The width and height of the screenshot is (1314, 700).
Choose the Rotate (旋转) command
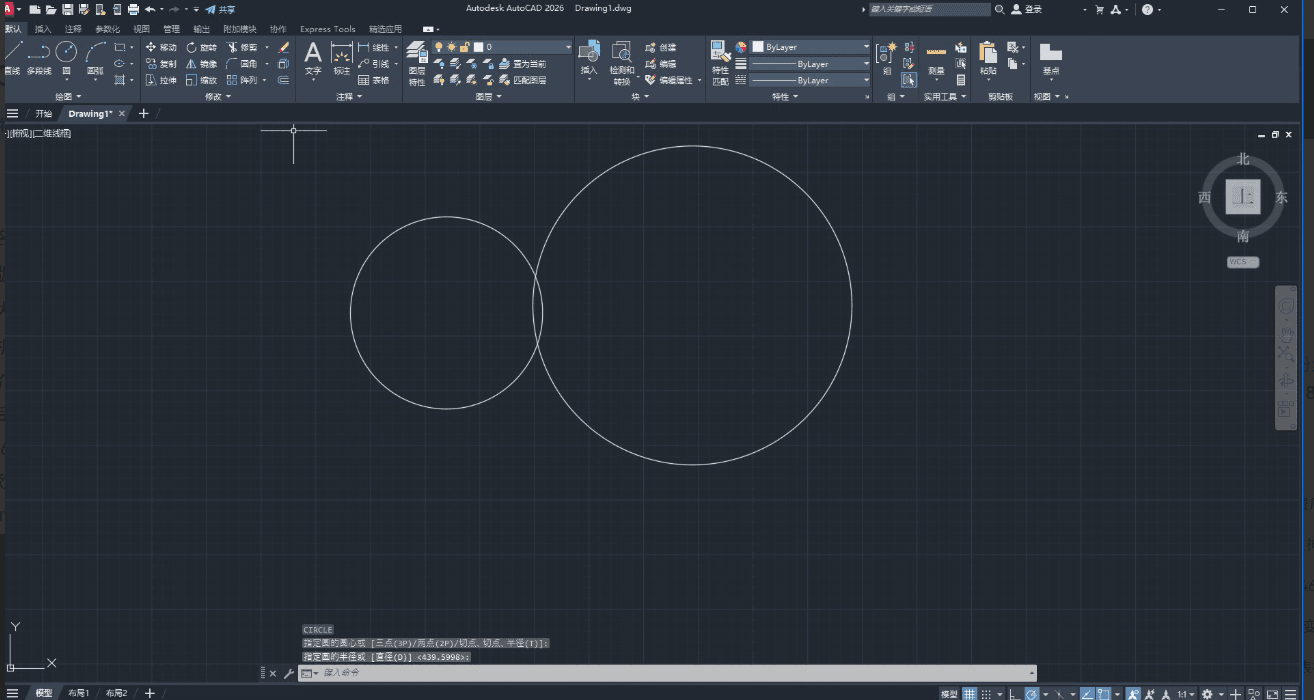point(201,47)
